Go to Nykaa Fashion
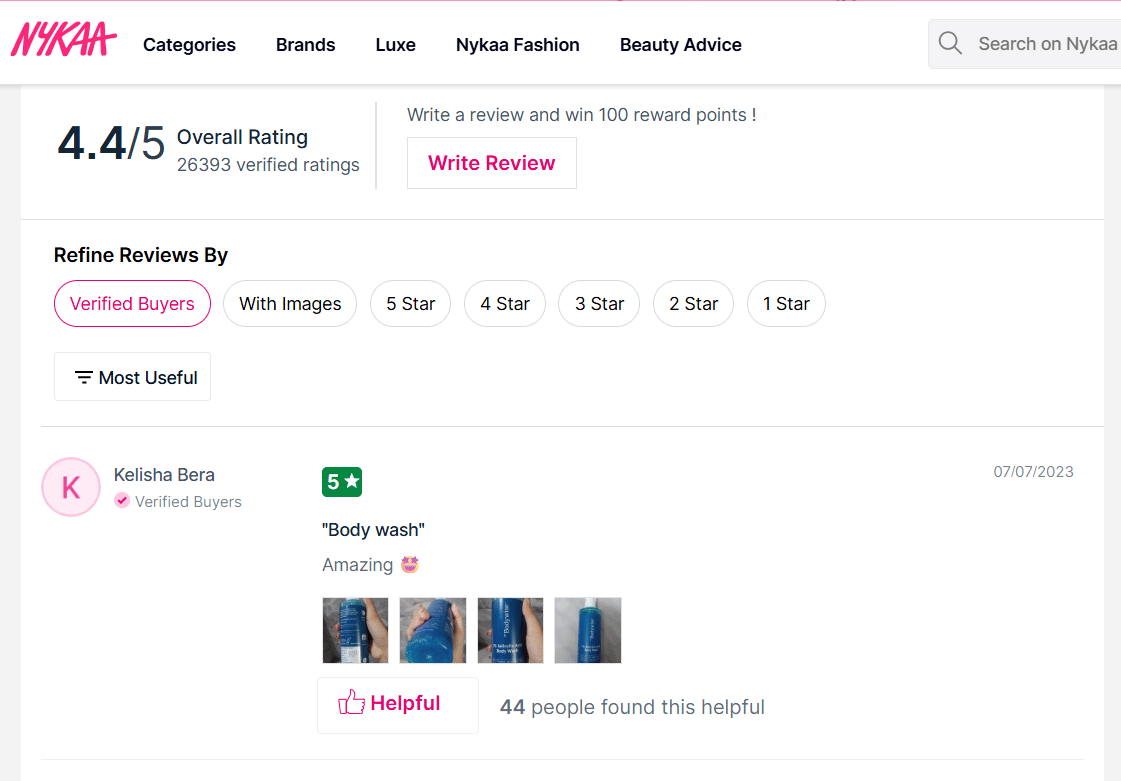The image size is (1121, 781). click(x=517, y=45)
